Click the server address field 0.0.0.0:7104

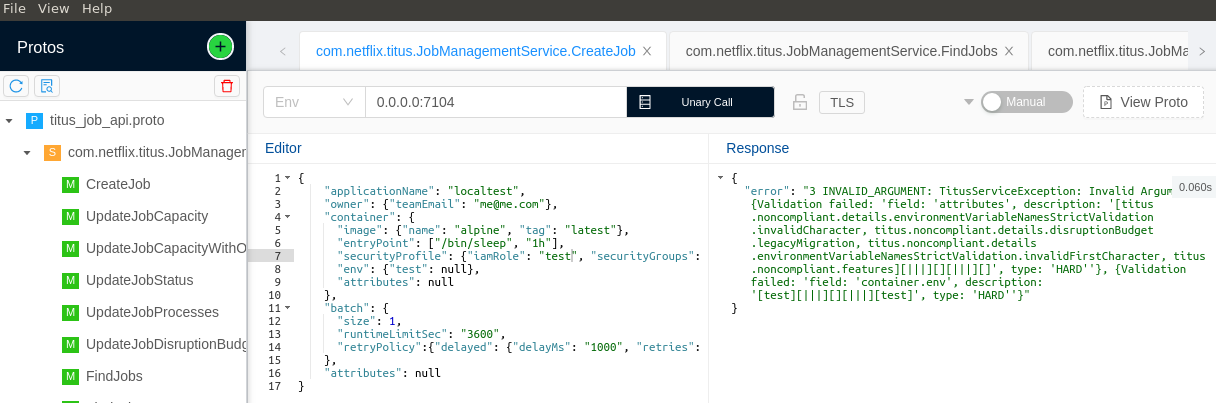coord(495,102)
